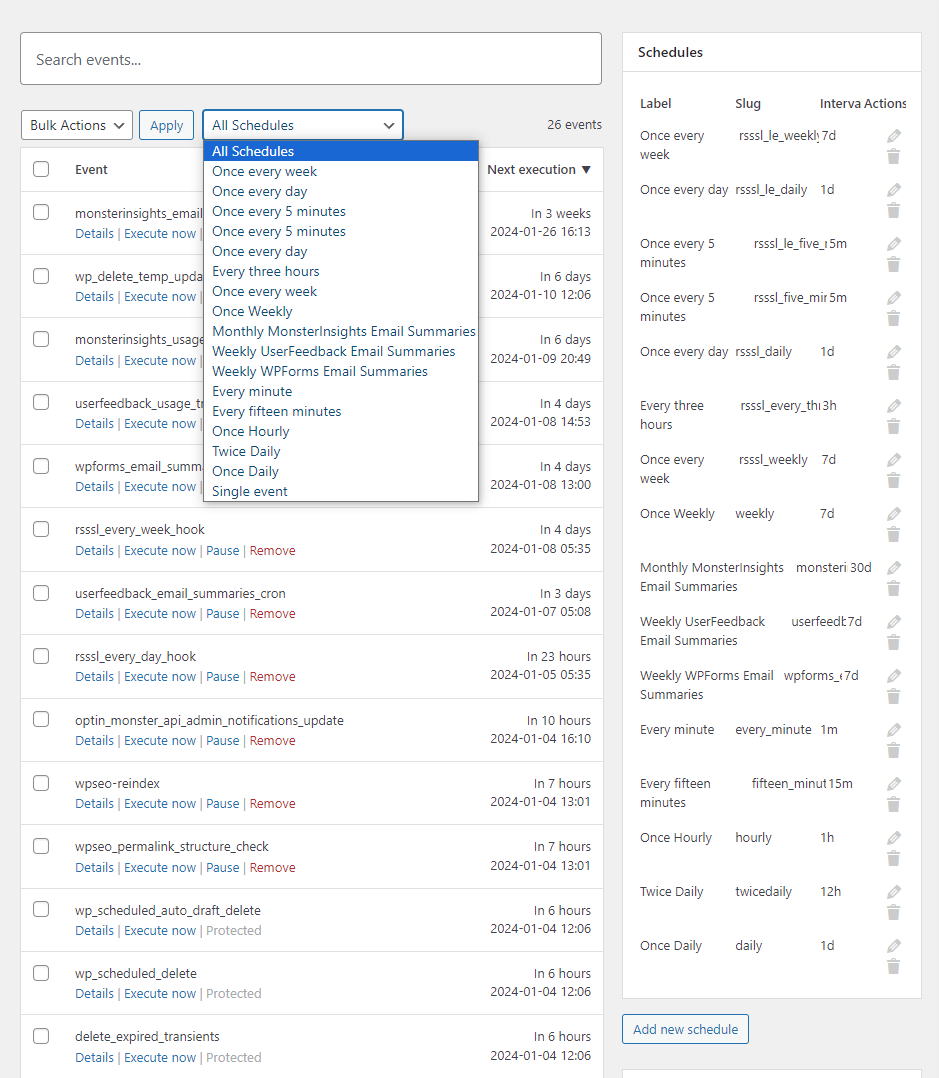Viewport: 939px width, 1078px height.
Task: Edit Weekly UserFeedback Email Summaries schedule
Action: point(894,622)
